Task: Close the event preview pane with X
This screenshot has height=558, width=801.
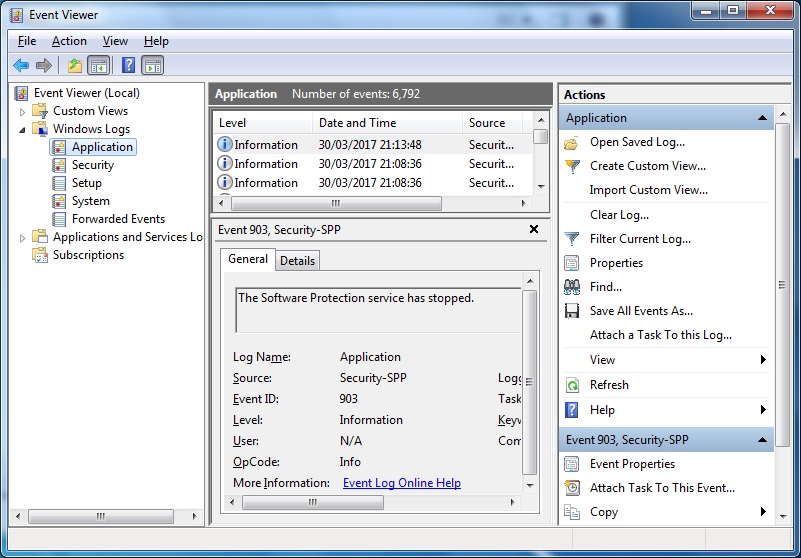Action: point(534,229)
